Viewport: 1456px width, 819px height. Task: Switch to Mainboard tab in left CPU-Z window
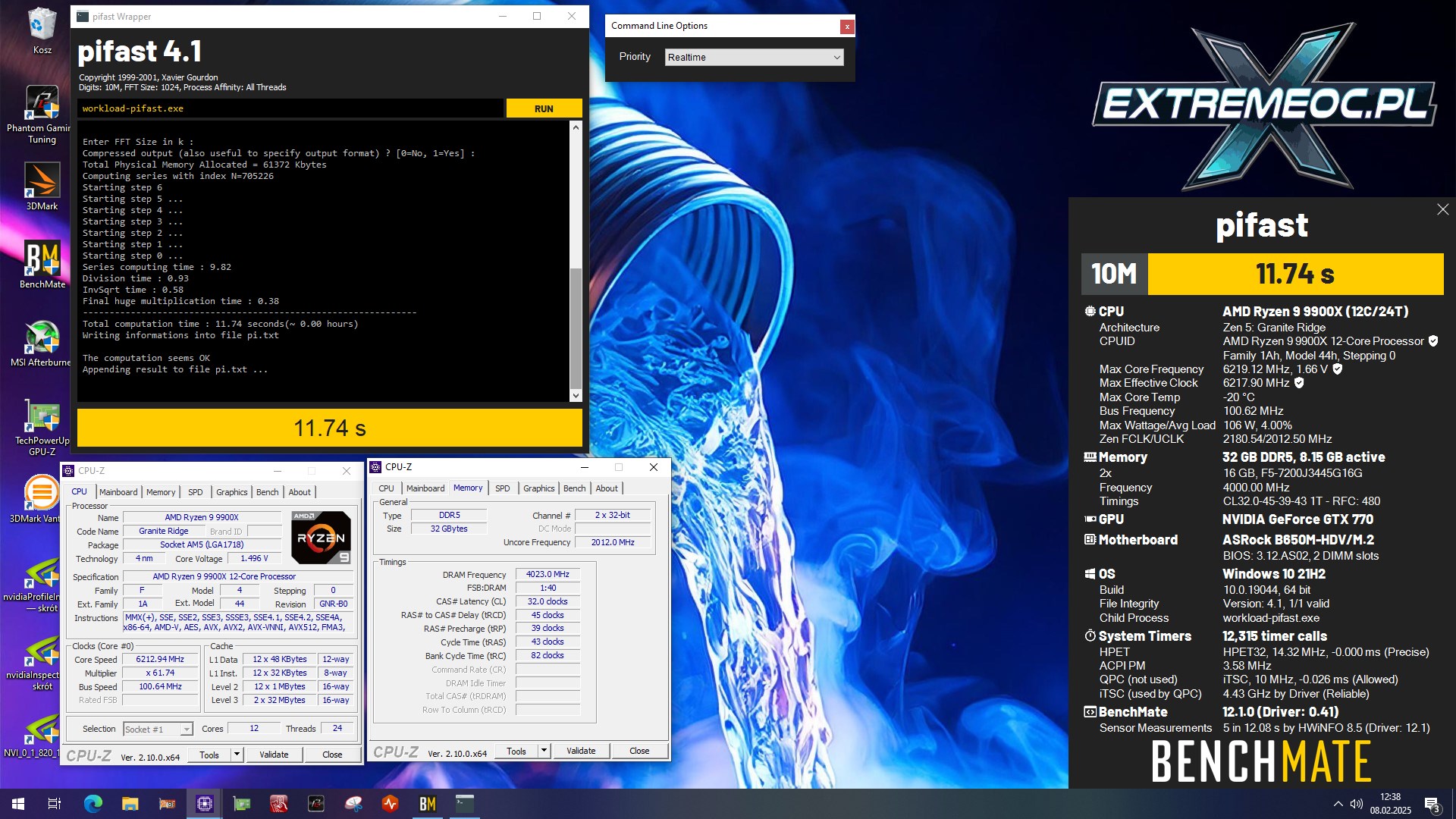pyautogui.click(x=118, y=492)
